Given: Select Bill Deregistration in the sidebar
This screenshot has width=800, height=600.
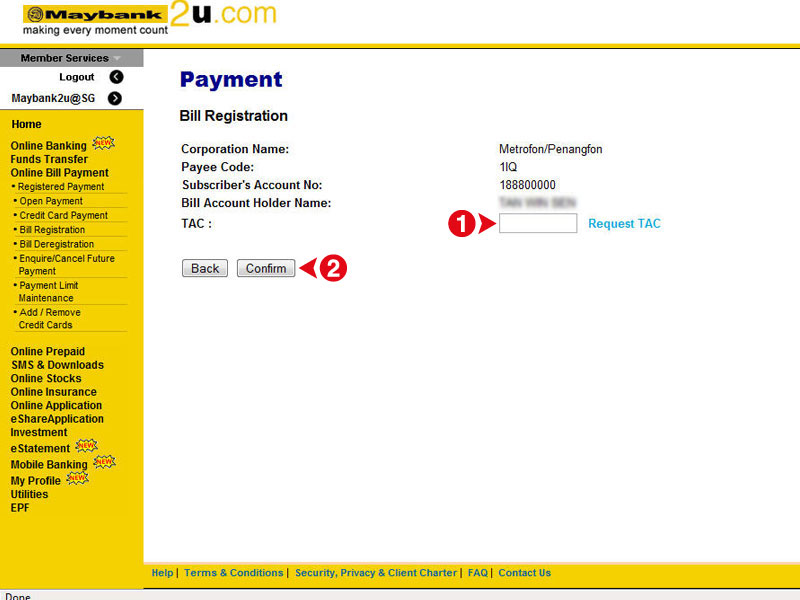Looking at the screenshot, I should click(x=57, y=243).
